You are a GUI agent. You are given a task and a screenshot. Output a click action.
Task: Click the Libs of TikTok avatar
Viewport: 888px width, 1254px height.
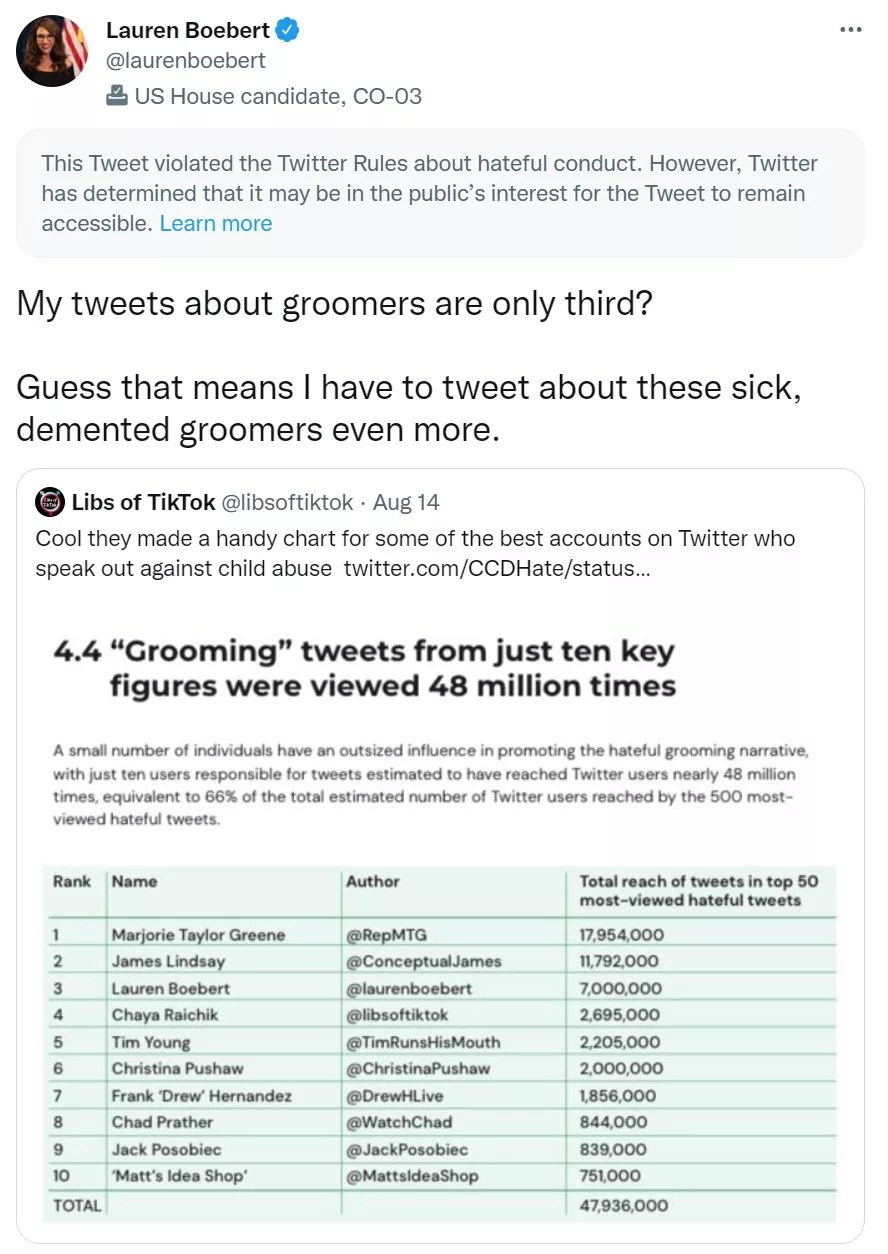pos(49,502)
